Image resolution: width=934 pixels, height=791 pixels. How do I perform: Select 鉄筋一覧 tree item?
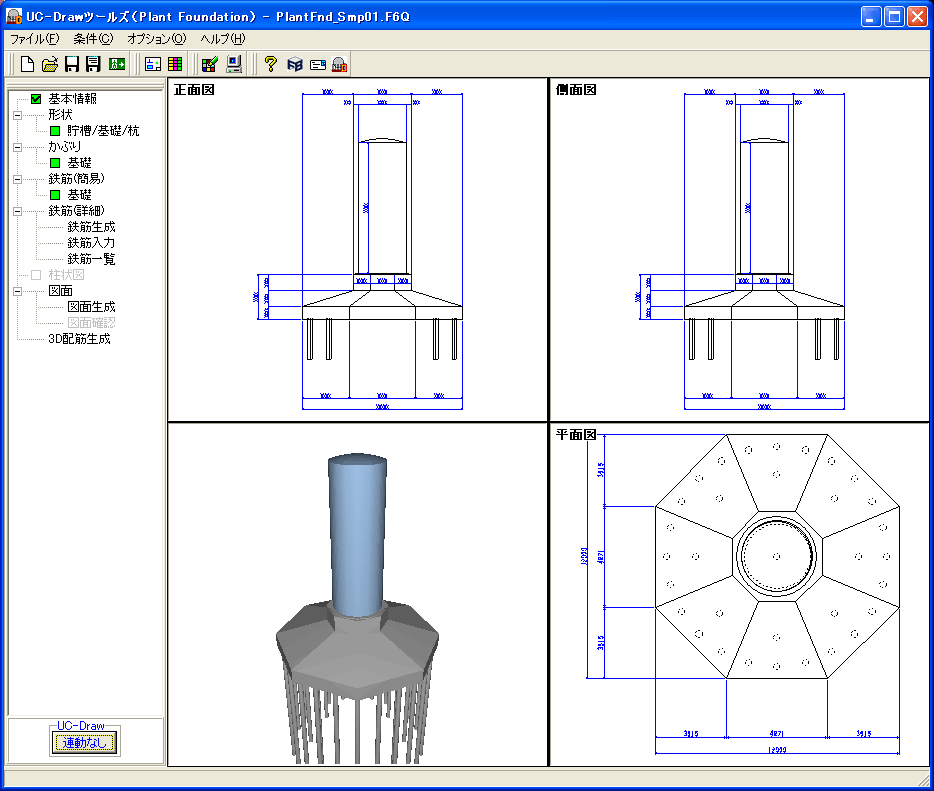tap(91, 259)
